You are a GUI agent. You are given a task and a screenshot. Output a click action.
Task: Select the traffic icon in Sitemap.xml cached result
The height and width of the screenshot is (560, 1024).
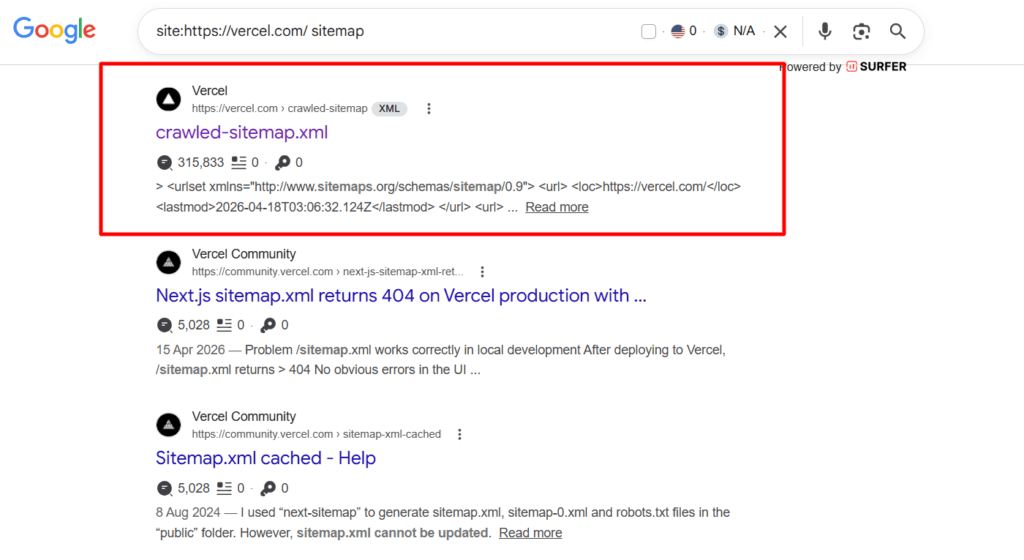click(165, 488)
